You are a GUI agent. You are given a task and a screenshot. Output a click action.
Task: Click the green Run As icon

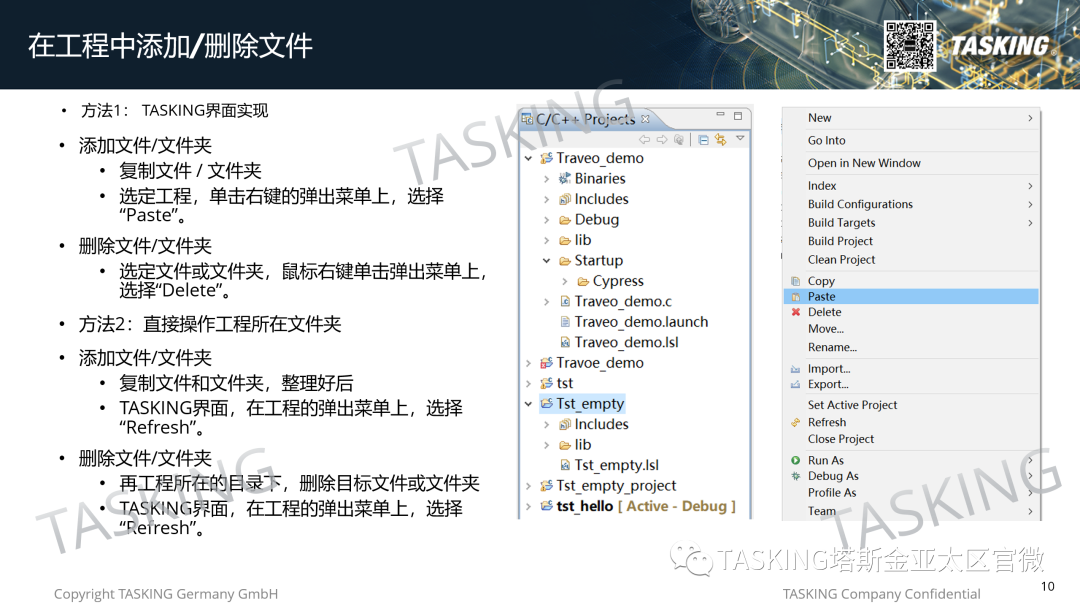click(796, 461)
